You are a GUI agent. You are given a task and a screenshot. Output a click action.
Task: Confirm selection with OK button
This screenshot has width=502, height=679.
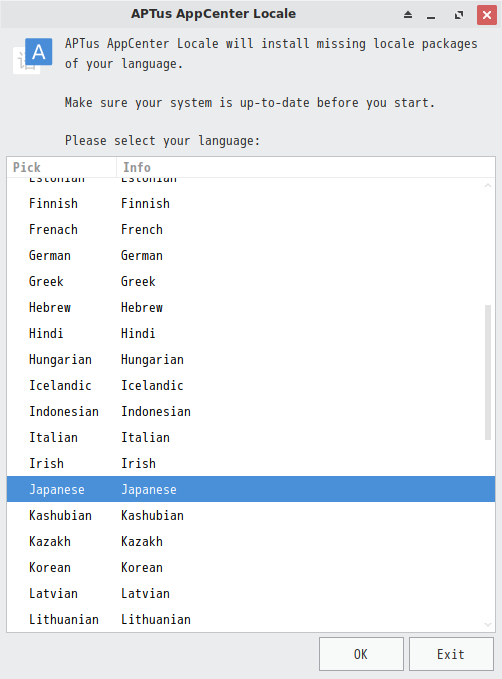pos(361,654)
